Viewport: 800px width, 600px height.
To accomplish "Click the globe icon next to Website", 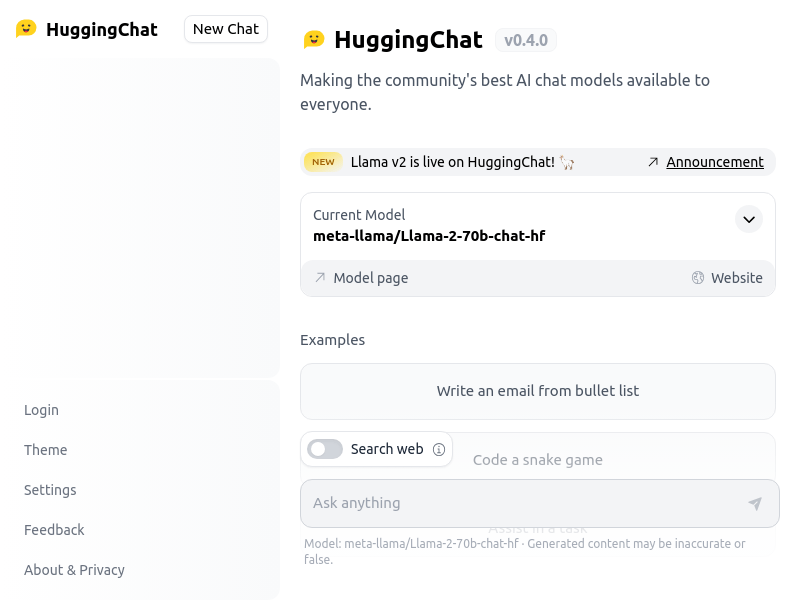I will point(697,278).
